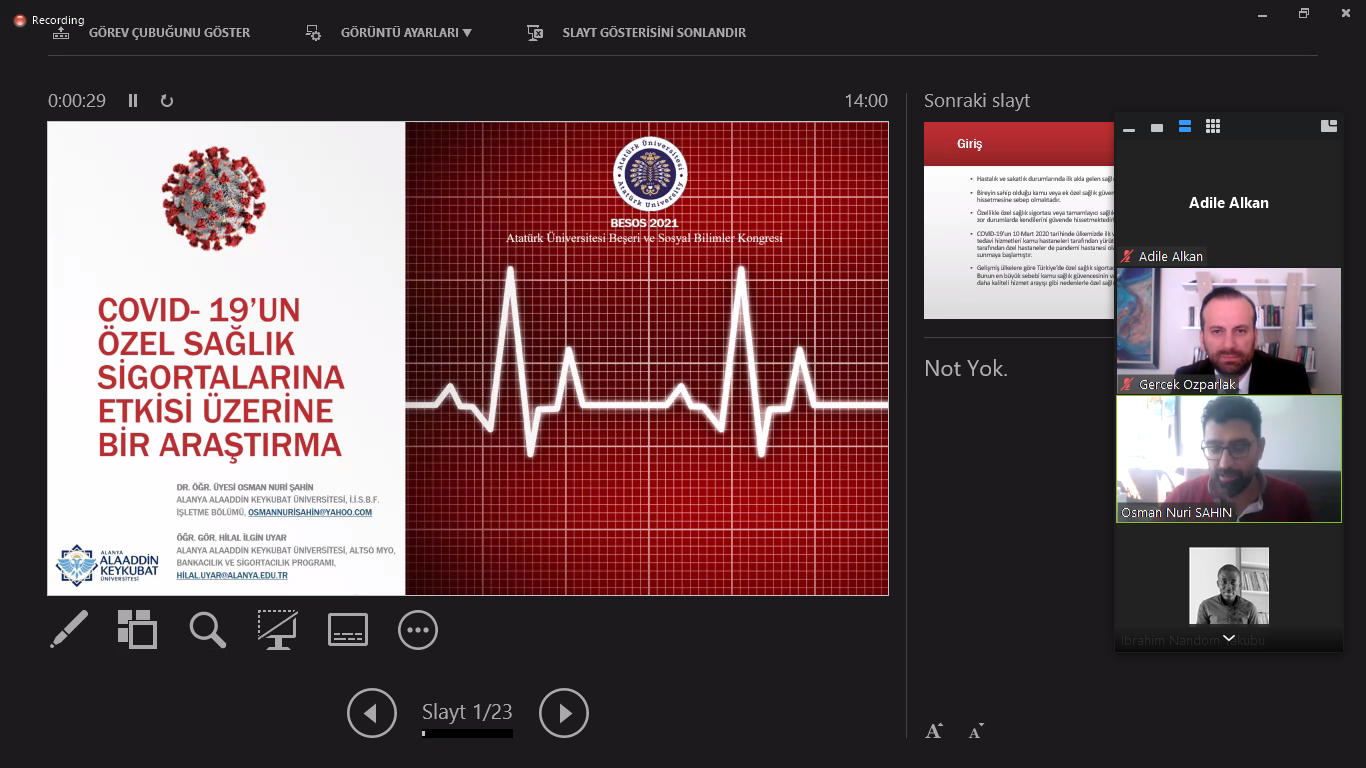Shrink the notes text size
This screenshot has width=1366, height=768.
(976, 731)
